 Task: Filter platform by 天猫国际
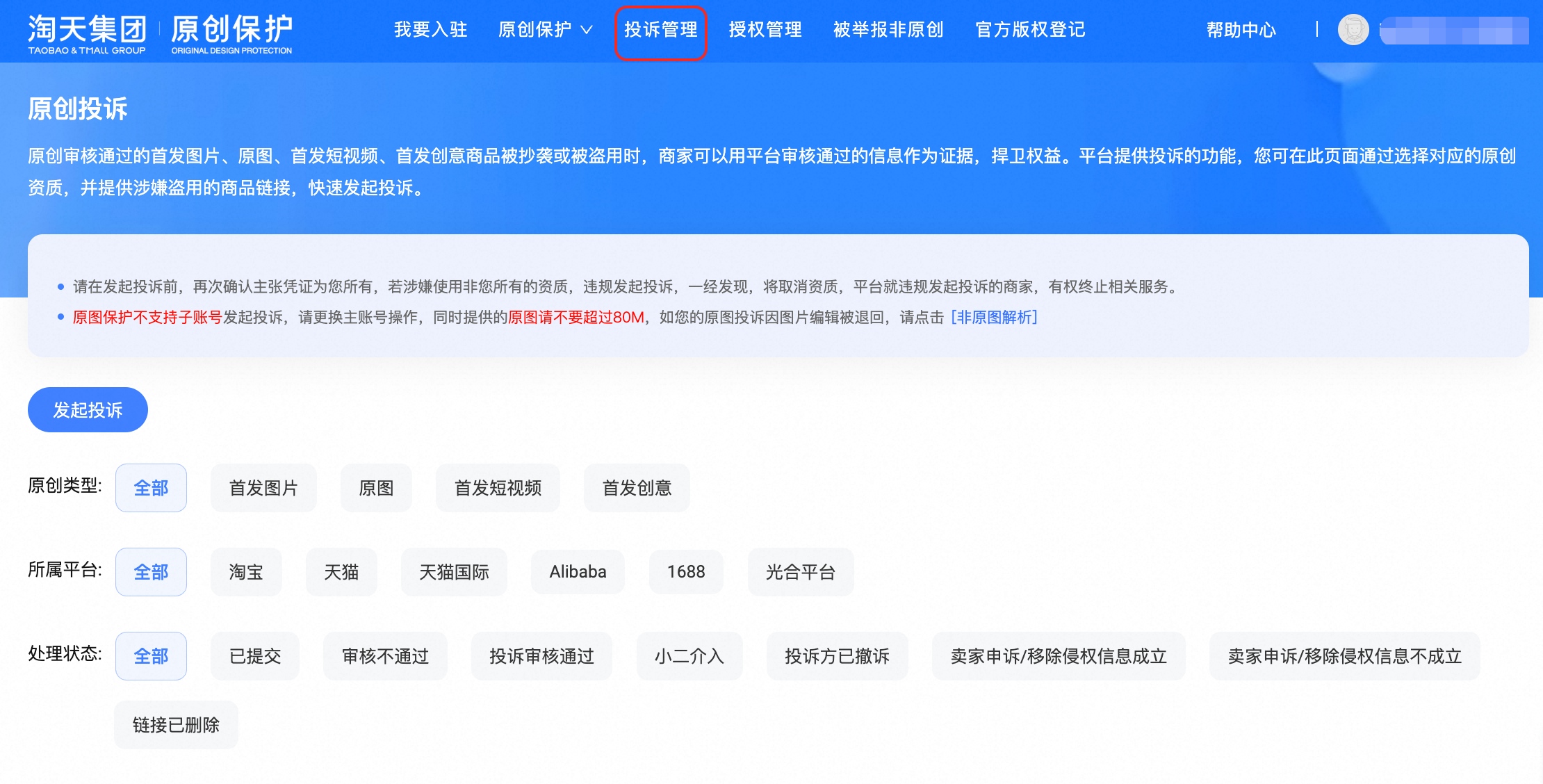454,572
